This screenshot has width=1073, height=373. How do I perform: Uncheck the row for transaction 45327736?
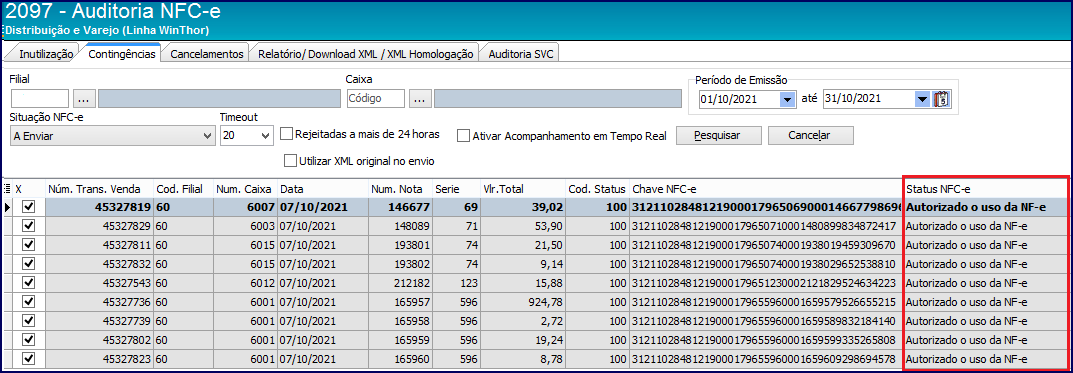(x=29, y=302)
